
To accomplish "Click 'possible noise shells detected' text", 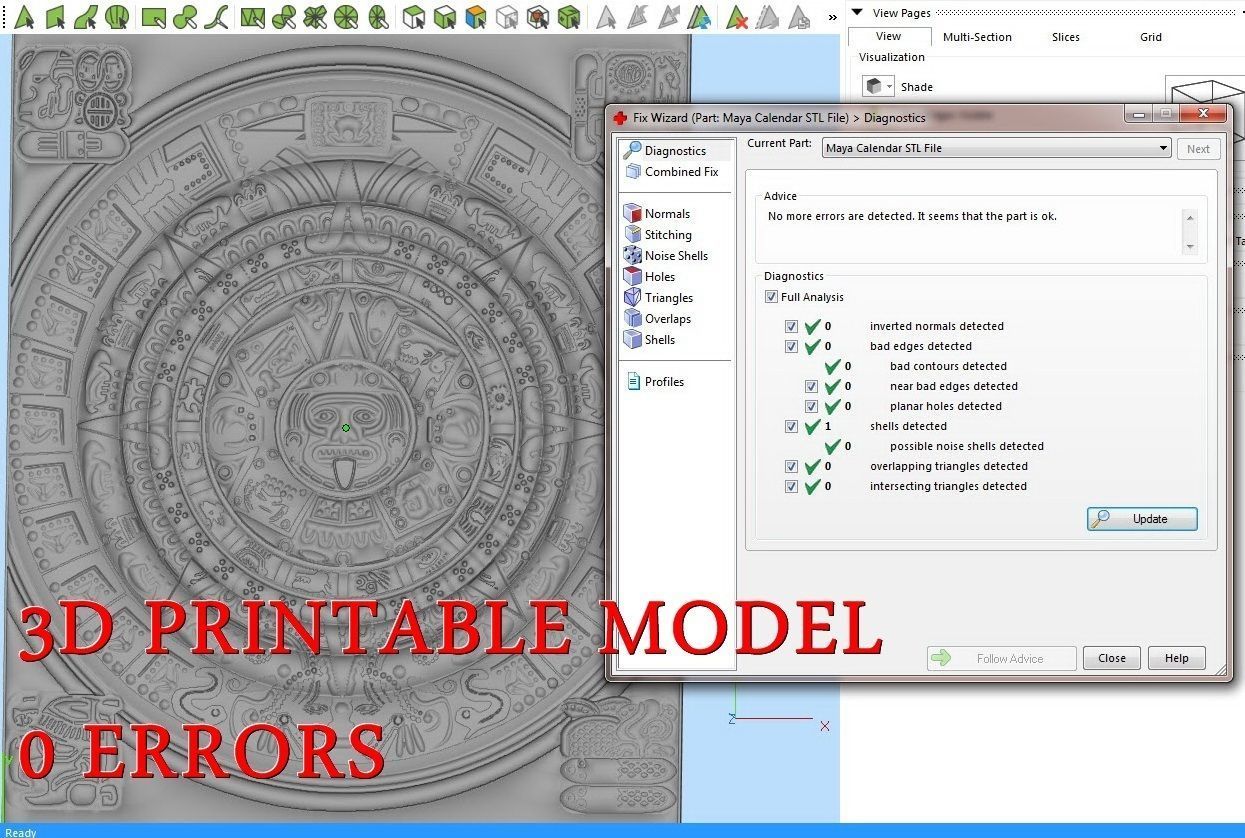I will (x=967, y=446).
